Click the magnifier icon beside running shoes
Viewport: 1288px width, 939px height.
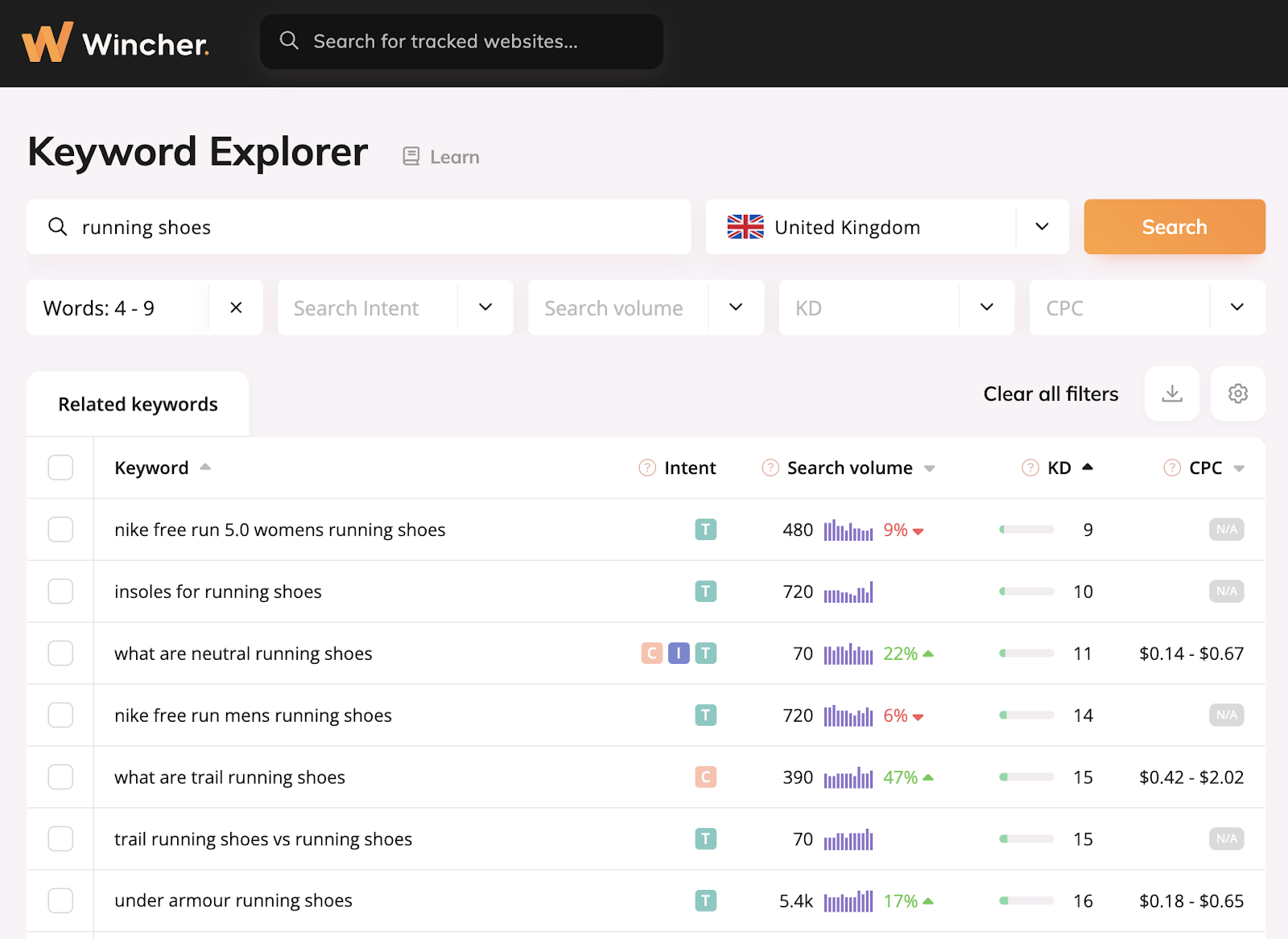(57, 227)
